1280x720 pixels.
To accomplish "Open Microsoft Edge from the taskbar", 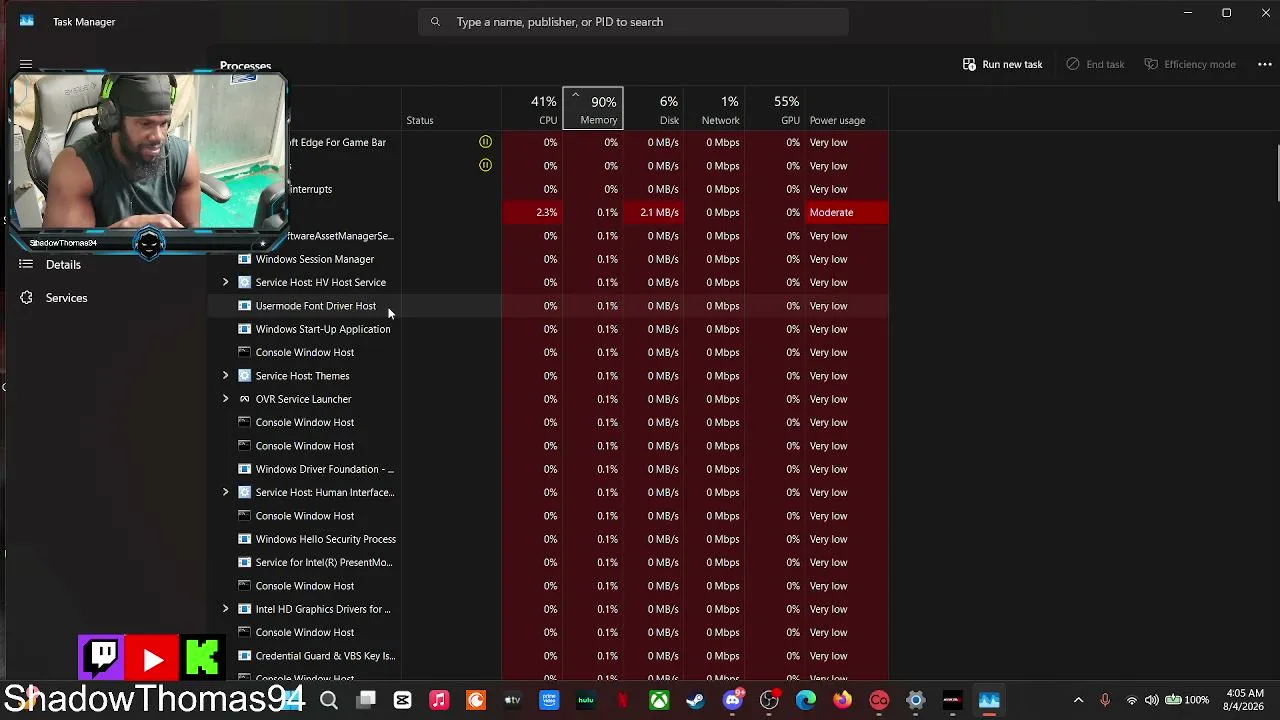I will [806, 701].
